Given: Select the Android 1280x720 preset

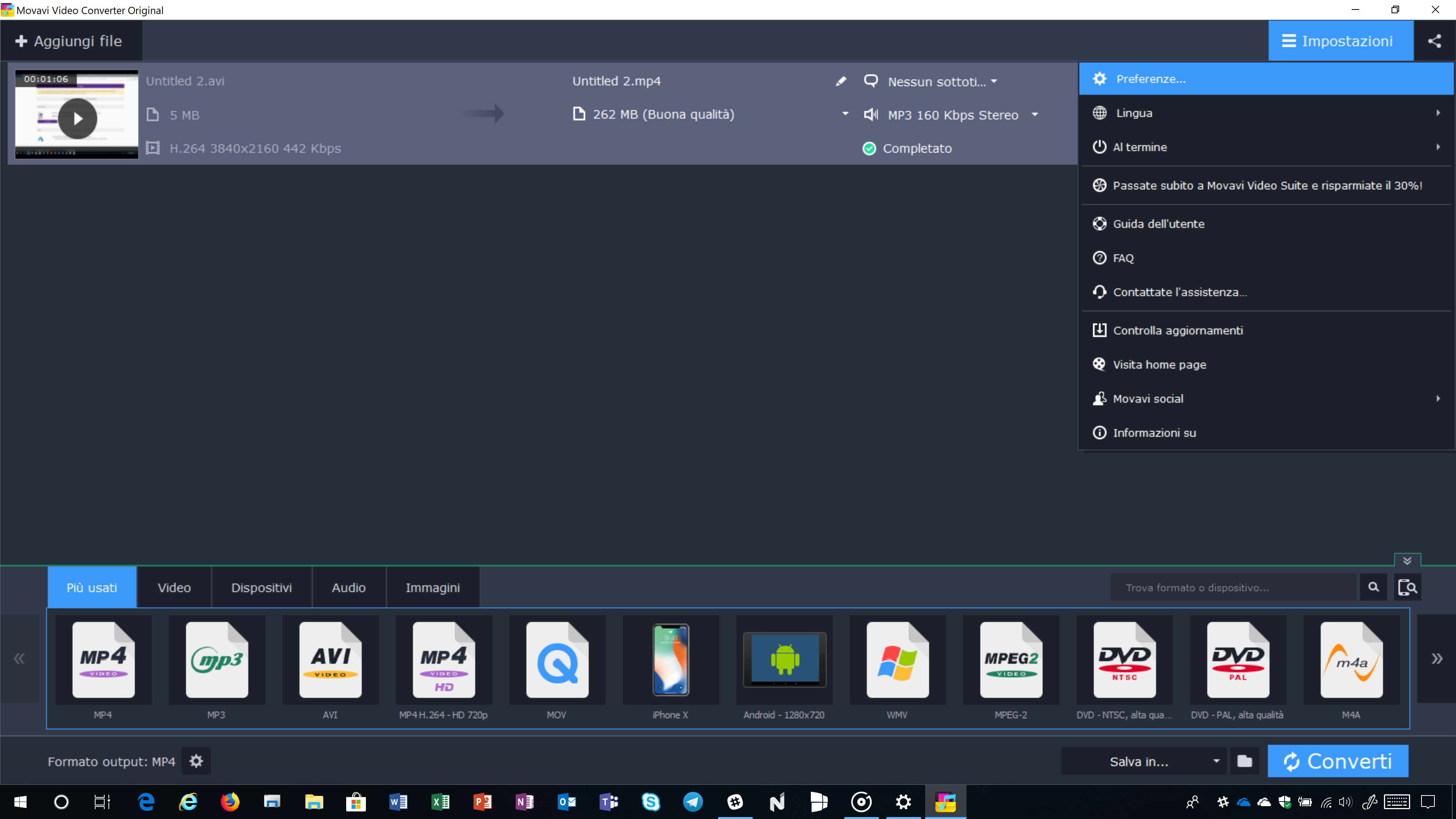Looking at the screenshot, I should tap(784, 660).
